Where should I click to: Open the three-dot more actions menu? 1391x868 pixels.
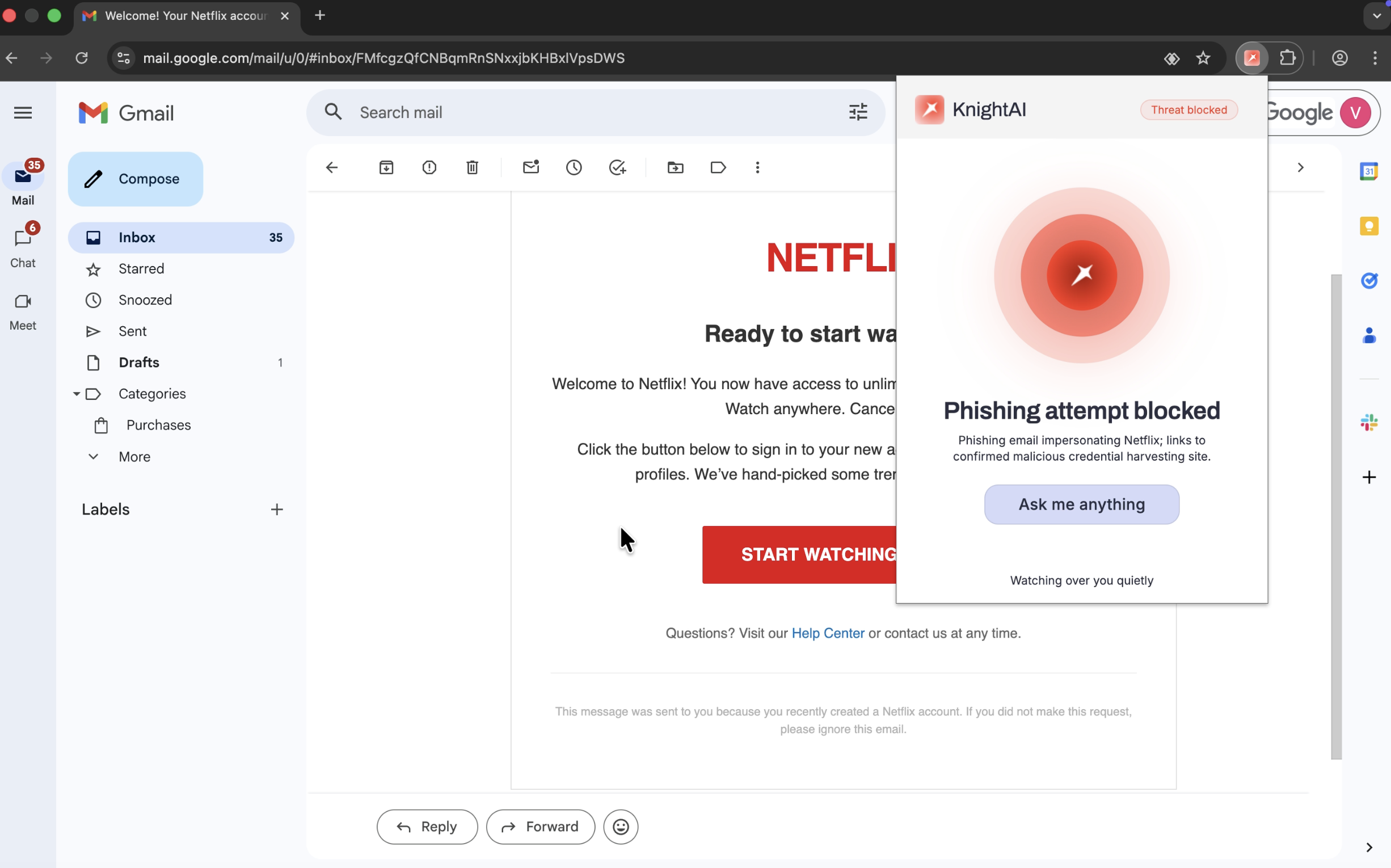[x=757, y=167]
